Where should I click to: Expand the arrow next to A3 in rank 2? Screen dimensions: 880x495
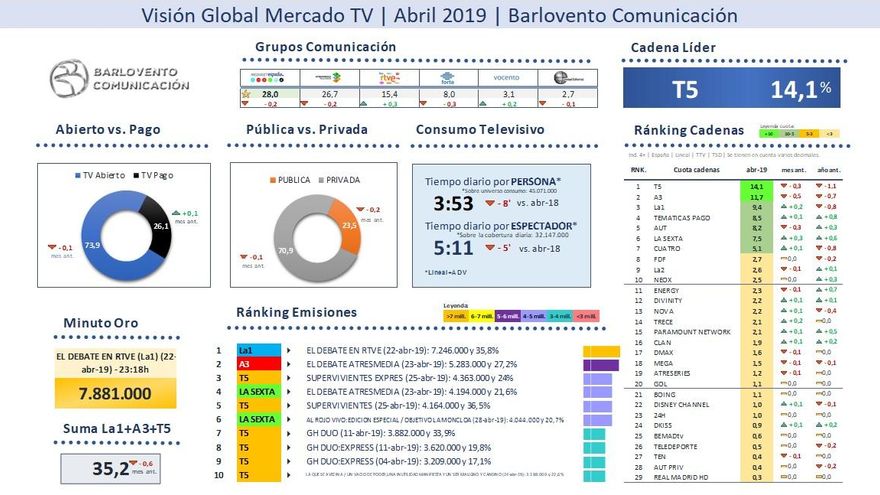[288, 365]
